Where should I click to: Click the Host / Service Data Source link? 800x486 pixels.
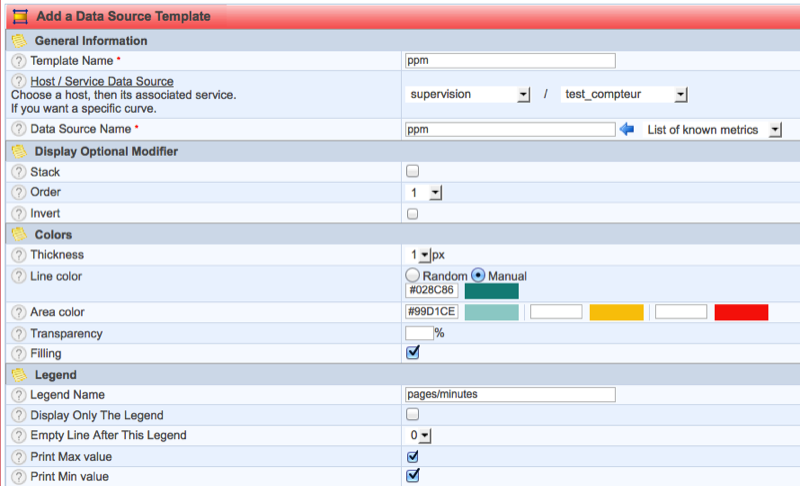pyautogui.click(x=102, y=81)
